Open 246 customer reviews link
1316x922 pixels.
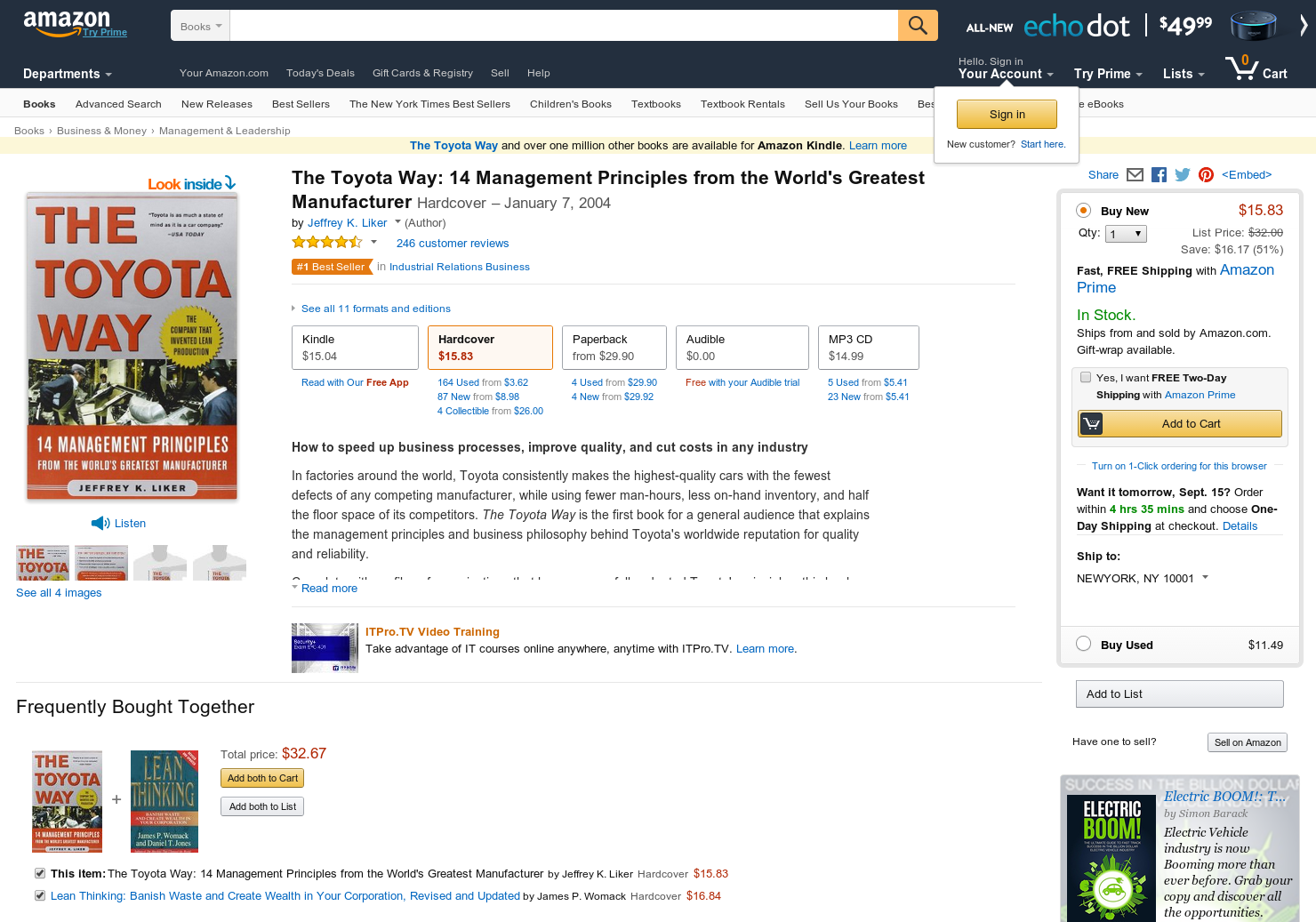pos(453,244)
